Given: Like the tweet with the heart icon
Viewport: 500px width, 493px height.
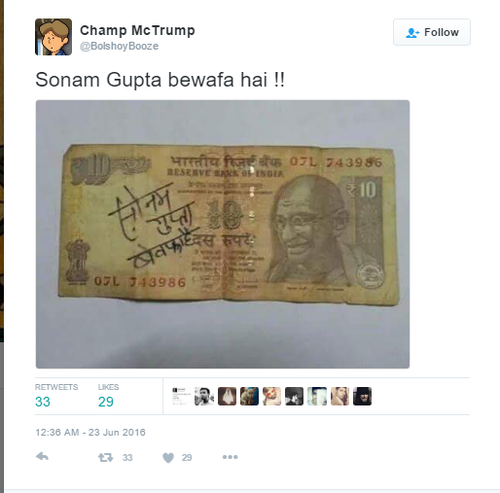Looking at the screenshot, I should coord(168,458).
